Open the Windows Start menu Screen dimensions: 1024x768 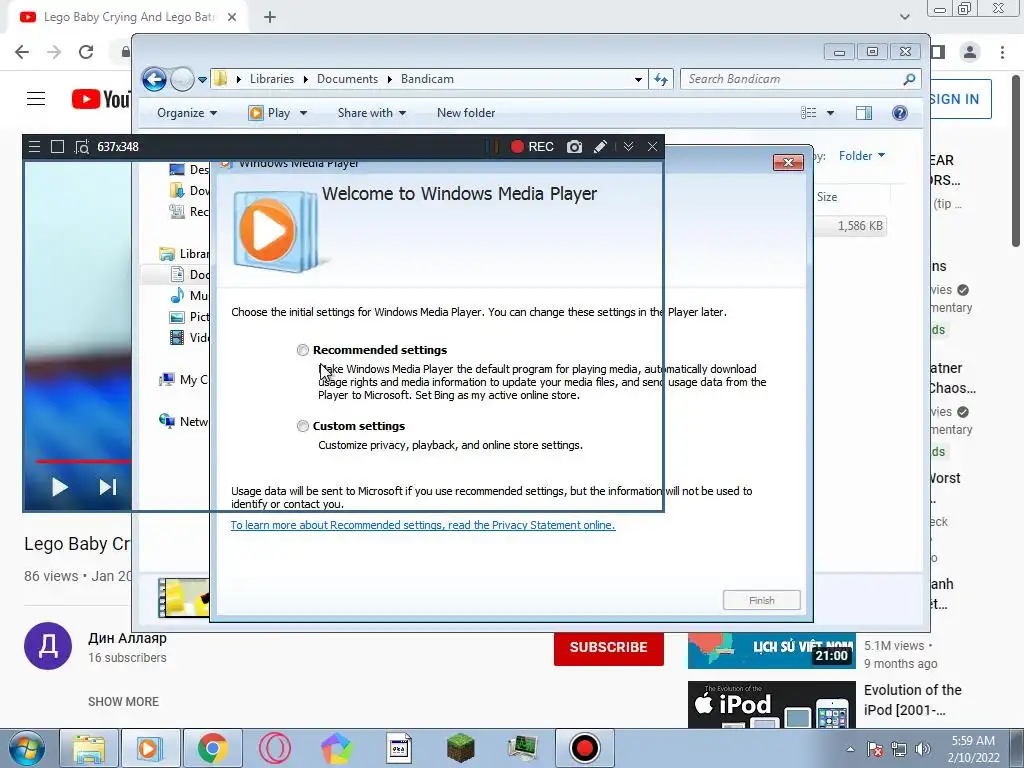[x=27, y=748]
